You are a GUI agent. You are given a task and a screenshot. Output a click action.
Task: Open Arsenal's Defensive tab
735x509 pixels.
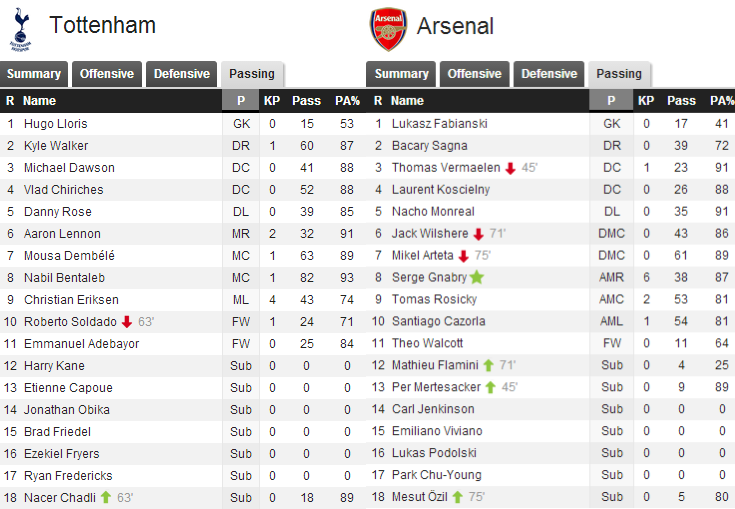pyautogui.click(x=549, y=74)
